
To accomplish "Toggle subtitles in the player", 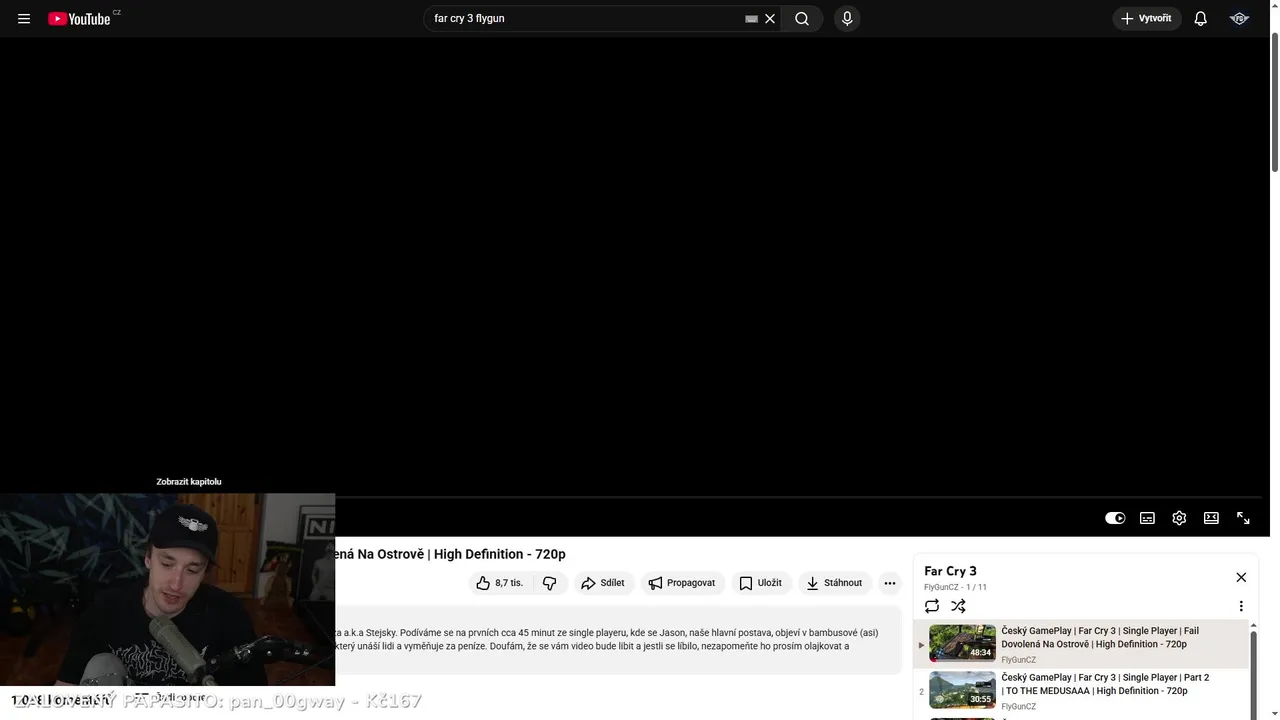I will [1147, 518].
